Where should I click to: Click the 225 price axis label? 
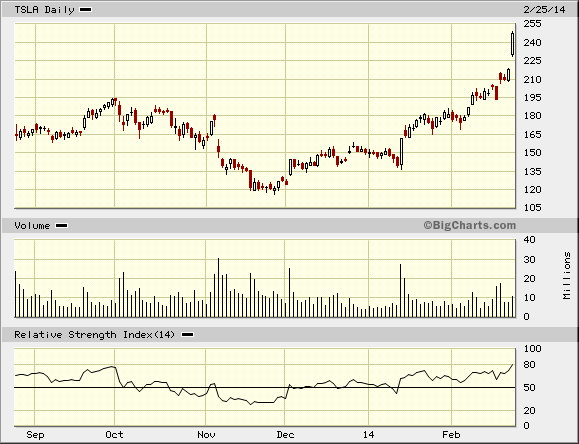(532, 61)
